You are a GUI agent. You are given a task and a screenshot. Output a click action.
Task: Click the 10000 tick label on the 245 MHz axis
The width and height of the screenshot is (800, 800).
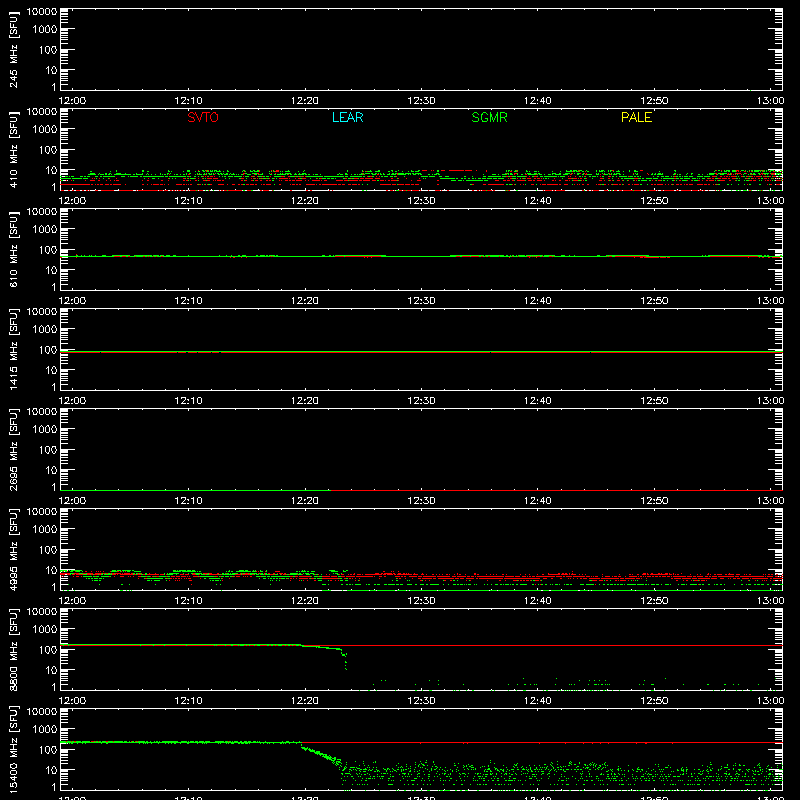pos(42,12)
